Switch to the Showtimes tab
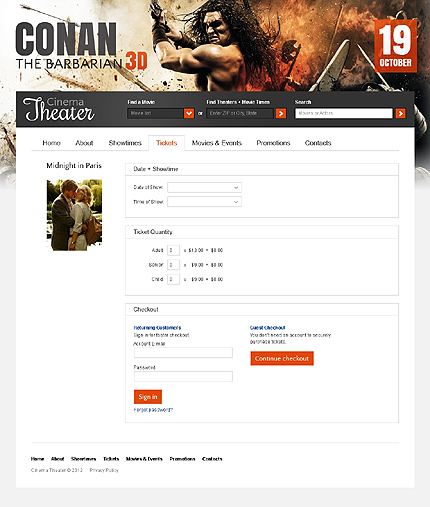Viewport: 430px width, 507px height. [x=125, y=143]
